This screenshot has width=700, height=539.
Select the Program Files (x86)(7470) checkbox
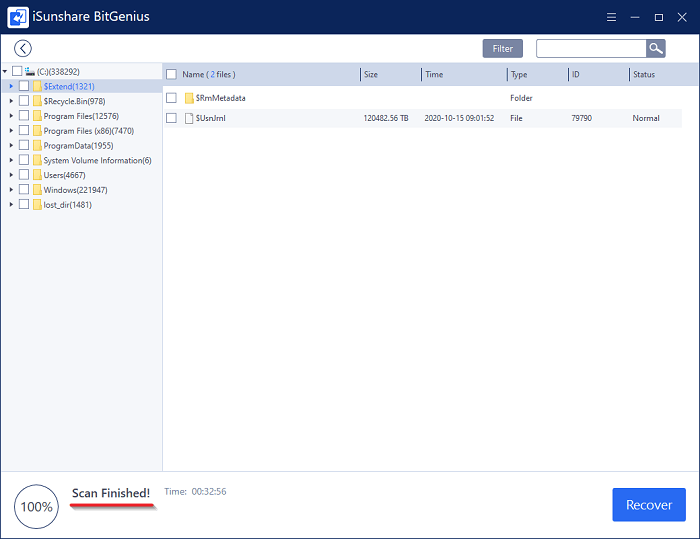[x=24, y=130]
